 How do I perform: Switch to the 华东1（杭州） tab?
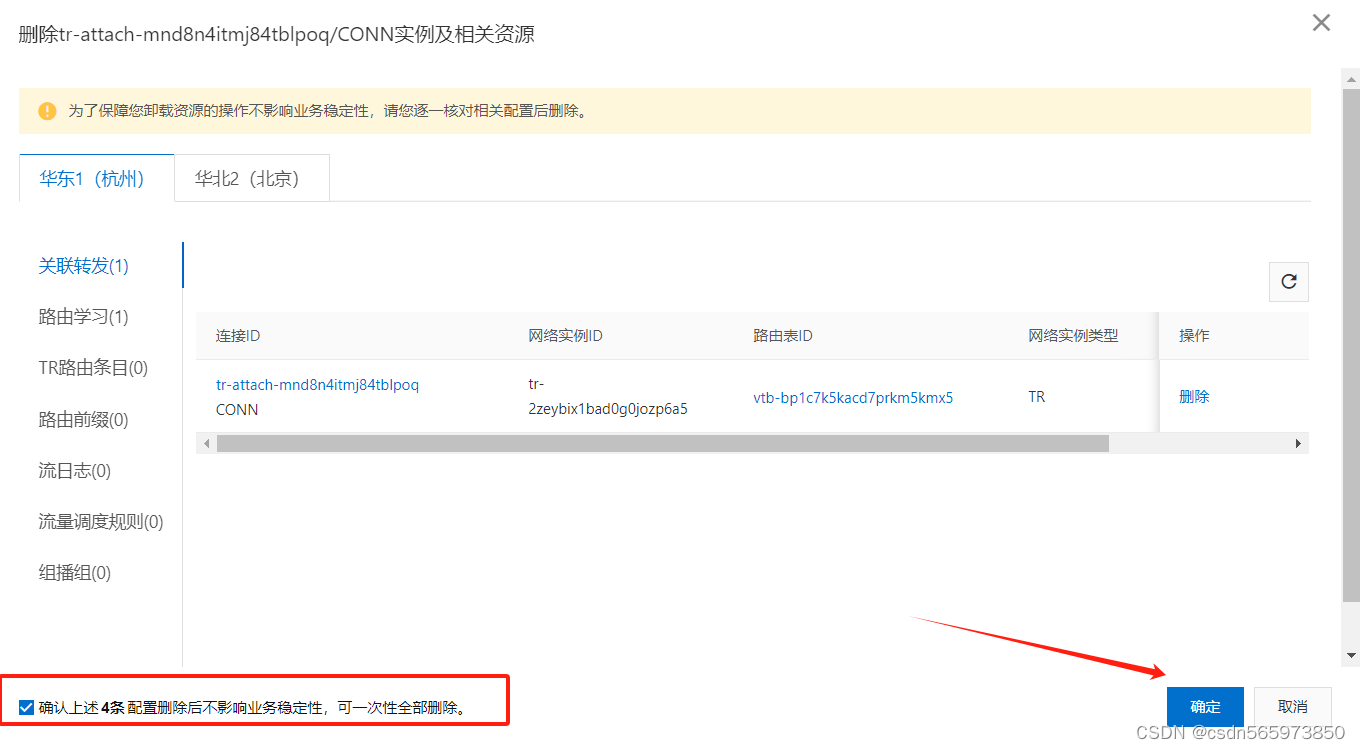click(96, 178)
